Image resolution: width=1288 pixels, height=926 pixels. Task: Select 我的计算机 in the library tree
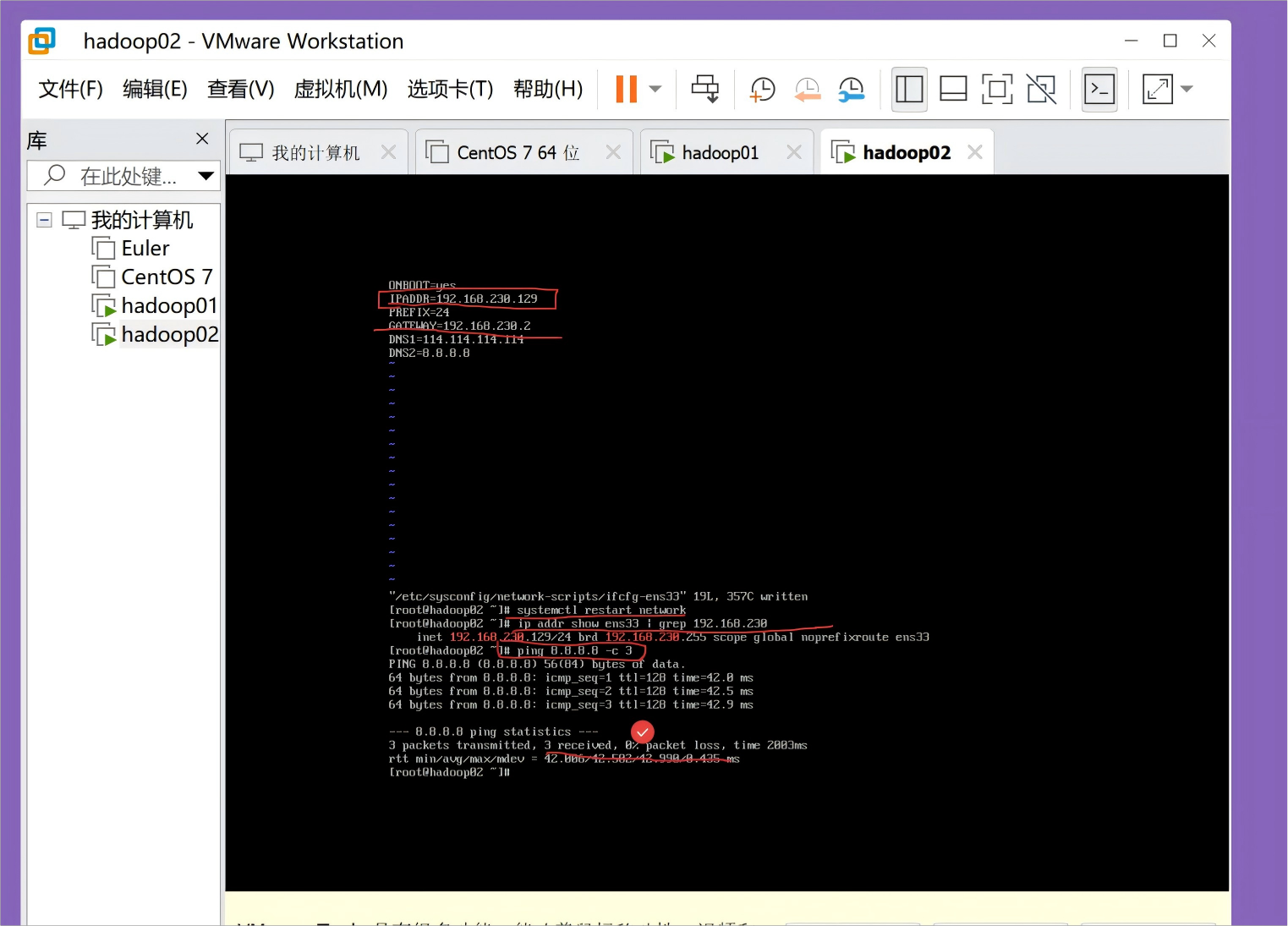(142, 220)
